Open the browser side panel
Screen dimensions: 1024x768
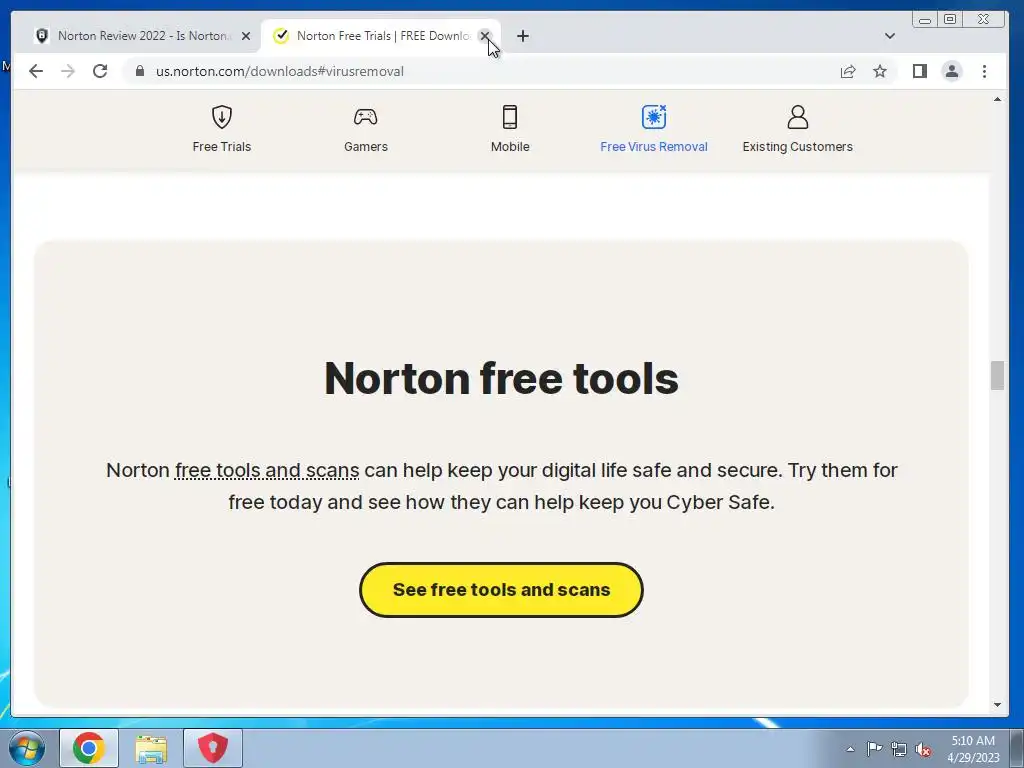coord(920,71)
